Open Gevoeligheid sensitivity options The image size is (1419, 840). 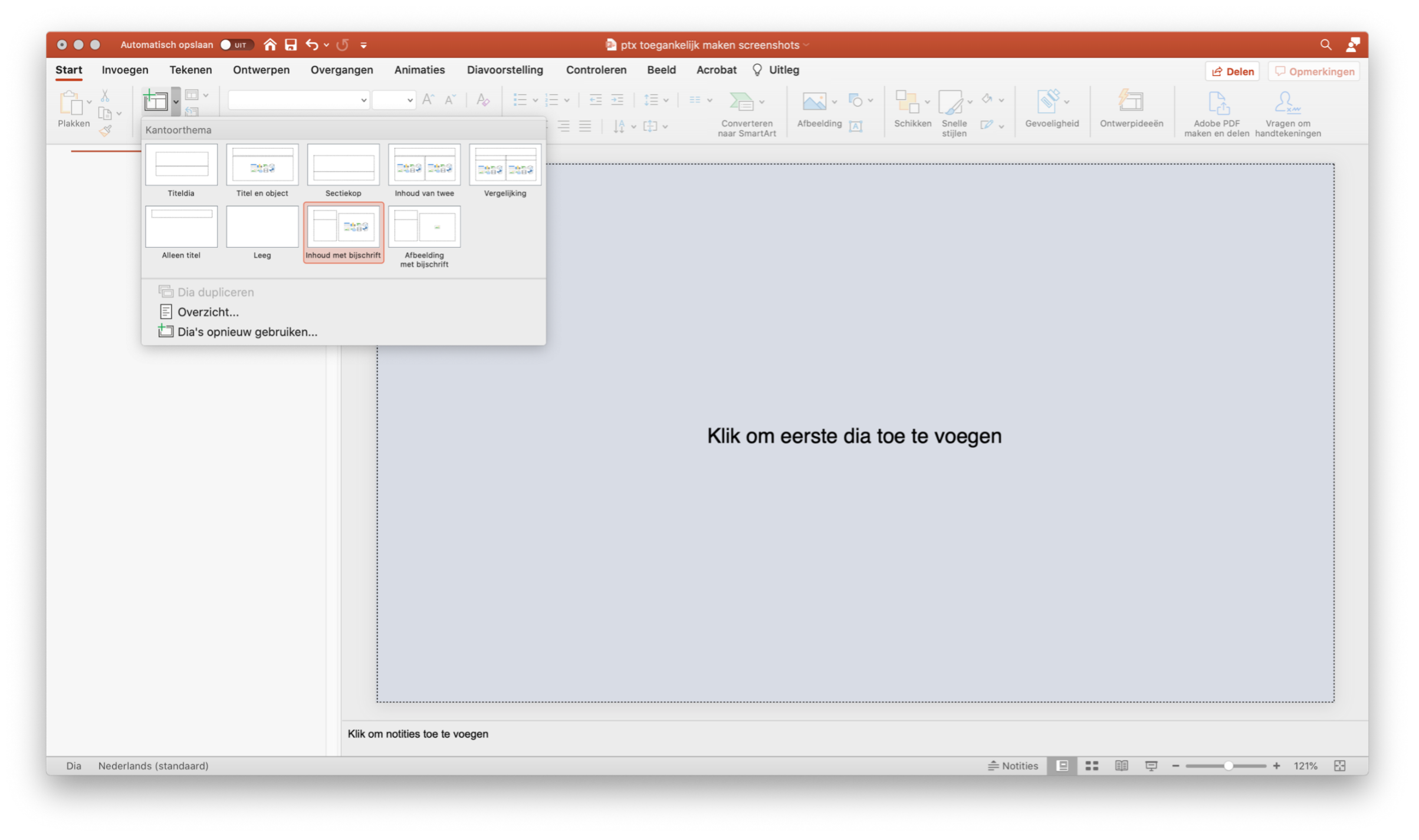(x=1051, y=111)
